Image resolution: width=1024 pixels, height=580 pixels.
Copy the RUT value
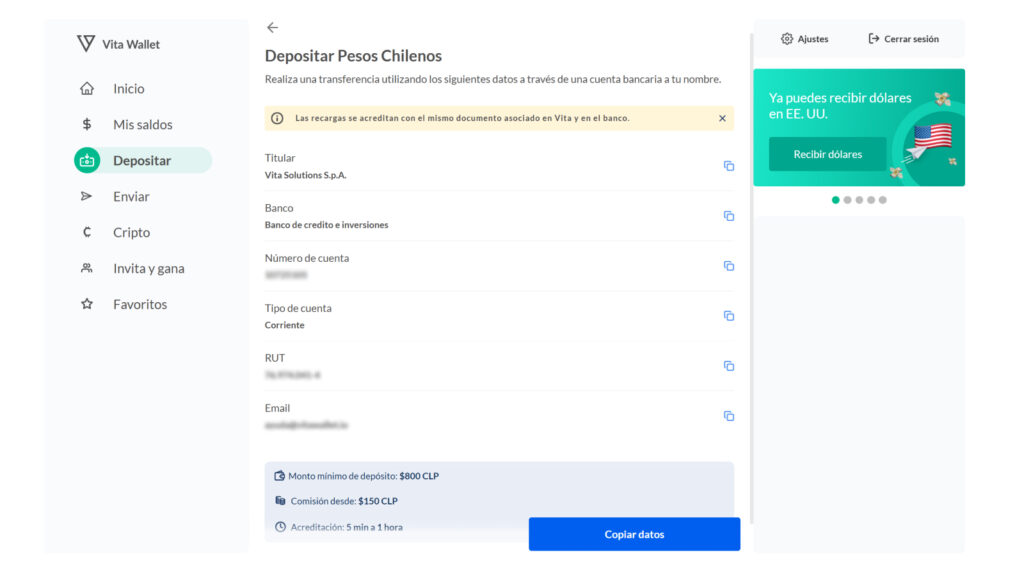[x=728, y=366]
